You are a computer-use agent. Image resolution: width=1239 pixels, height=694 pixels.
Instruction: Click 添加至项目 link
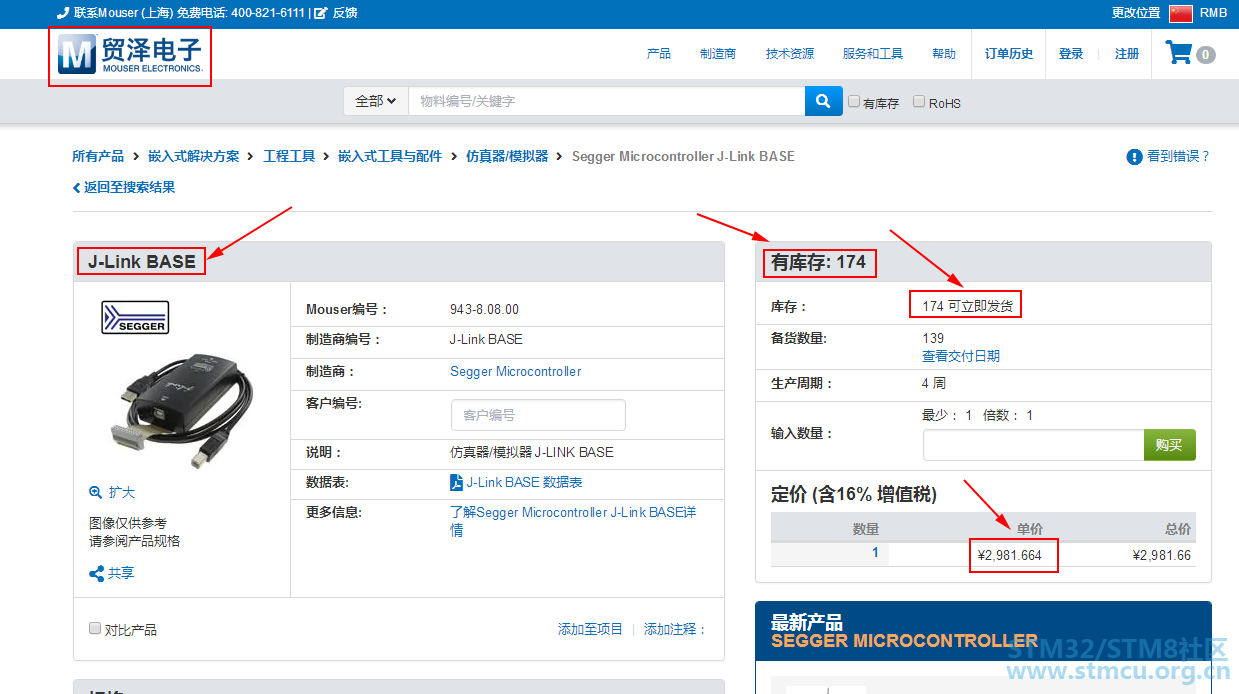click(590, 629)
